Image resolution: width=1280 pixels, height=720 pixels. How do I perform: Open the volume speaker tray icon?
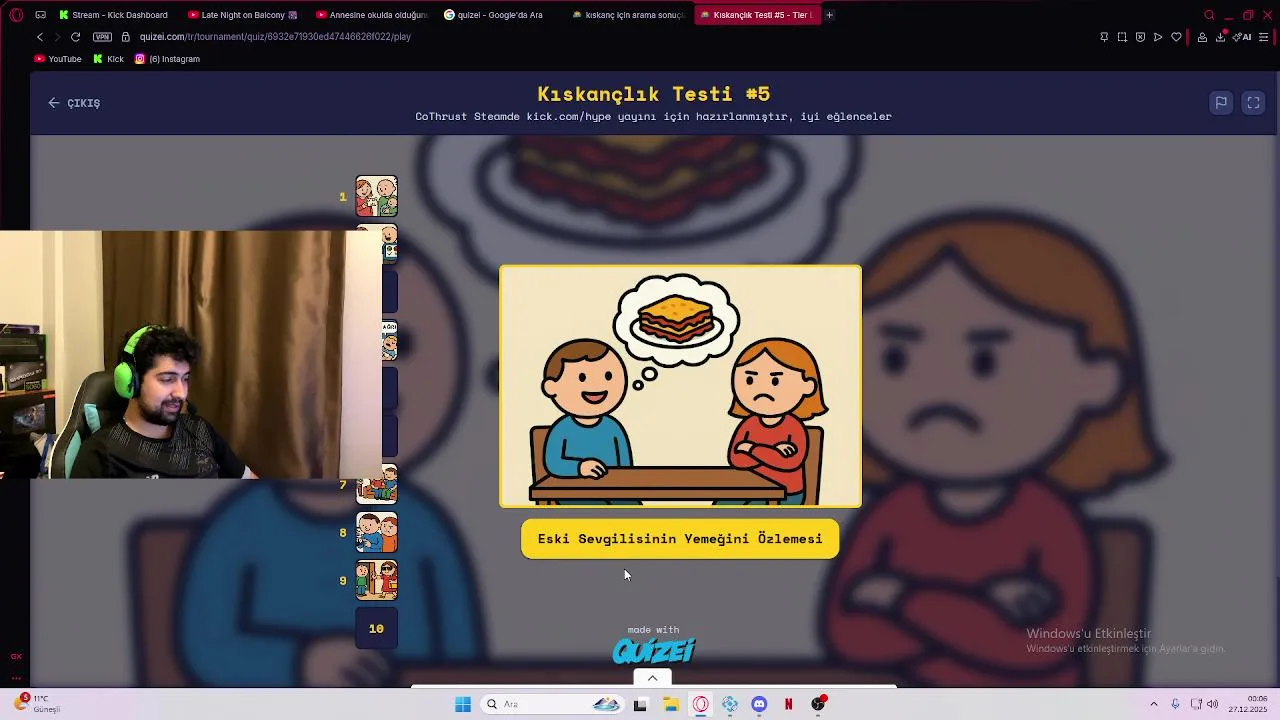tap(1212, 705)
